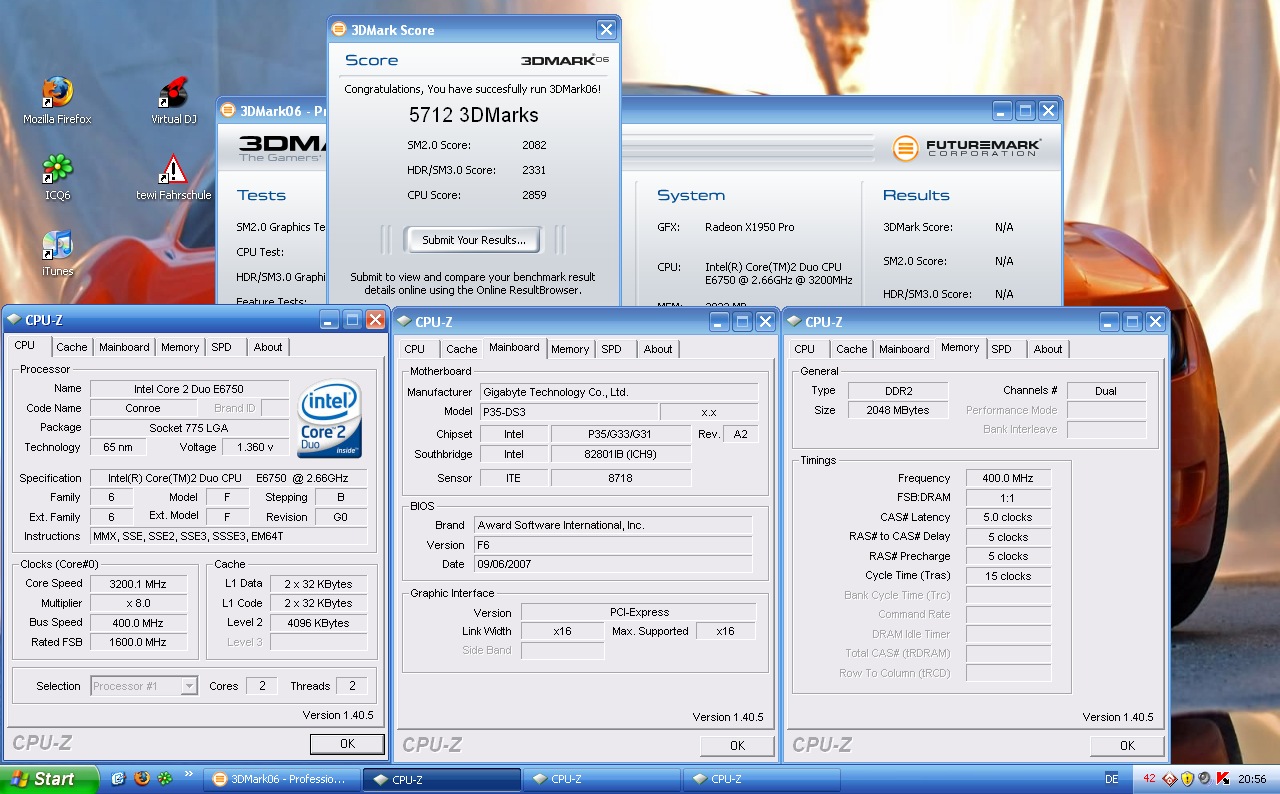
Task: Launch ICQ flower icon in Quick Launch
Action: (165, 777)
